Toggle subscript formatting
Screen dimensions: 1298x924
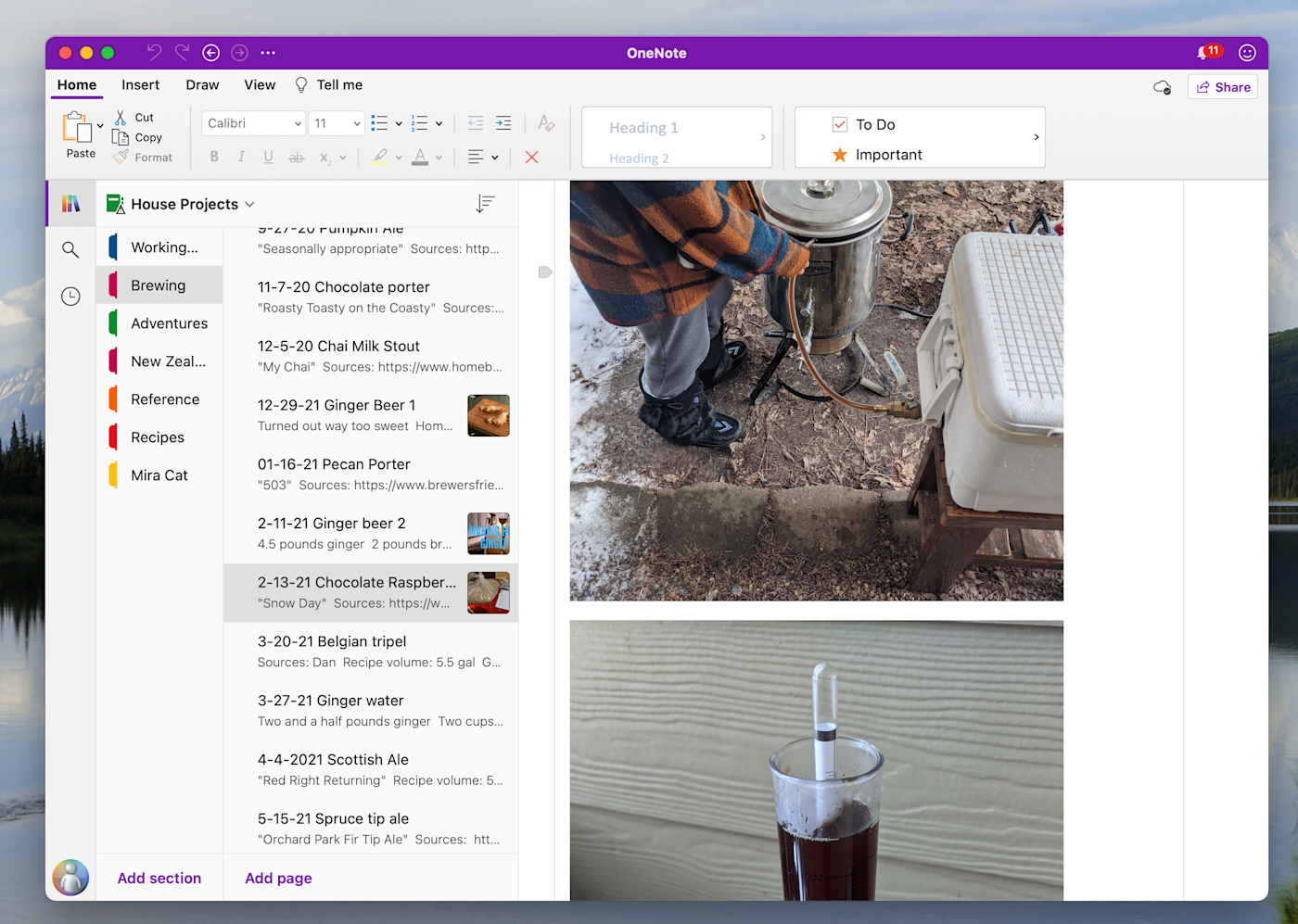[x=325, y=158]
